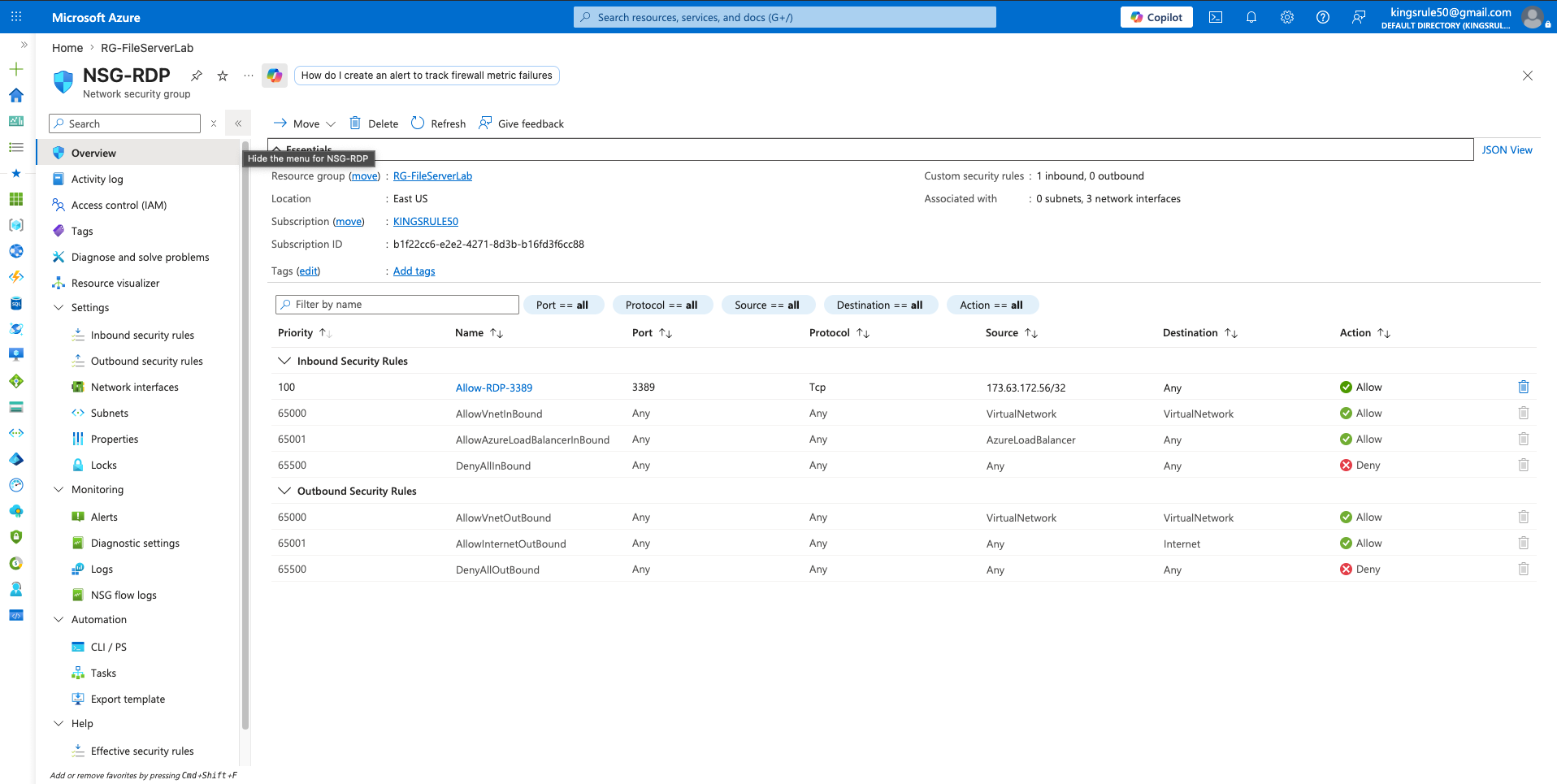Screen dimensions: 1557x784
Task: Open JSON View link
Action: click(x=1507, y=149)
